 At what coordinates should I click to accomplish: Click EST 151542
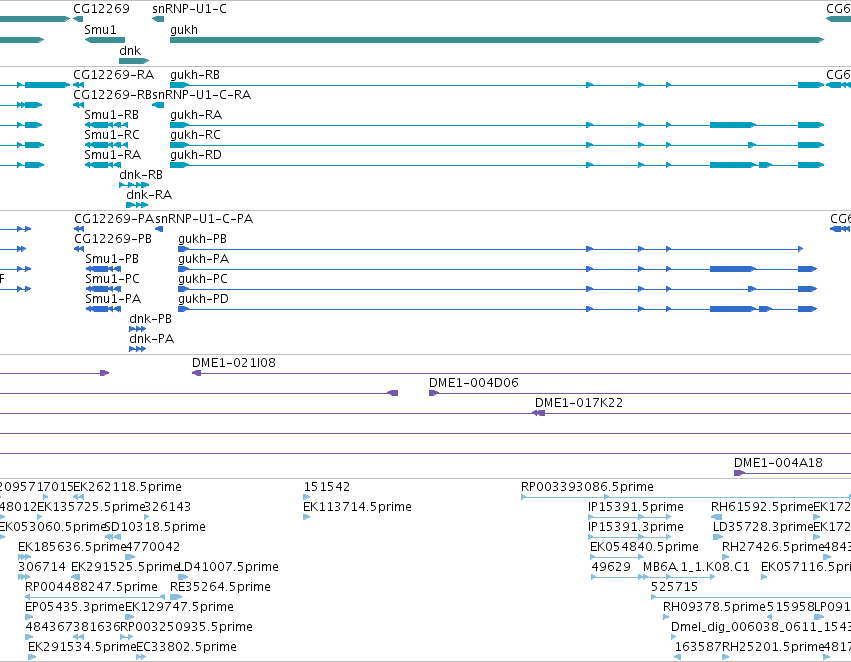coord(307,497)
